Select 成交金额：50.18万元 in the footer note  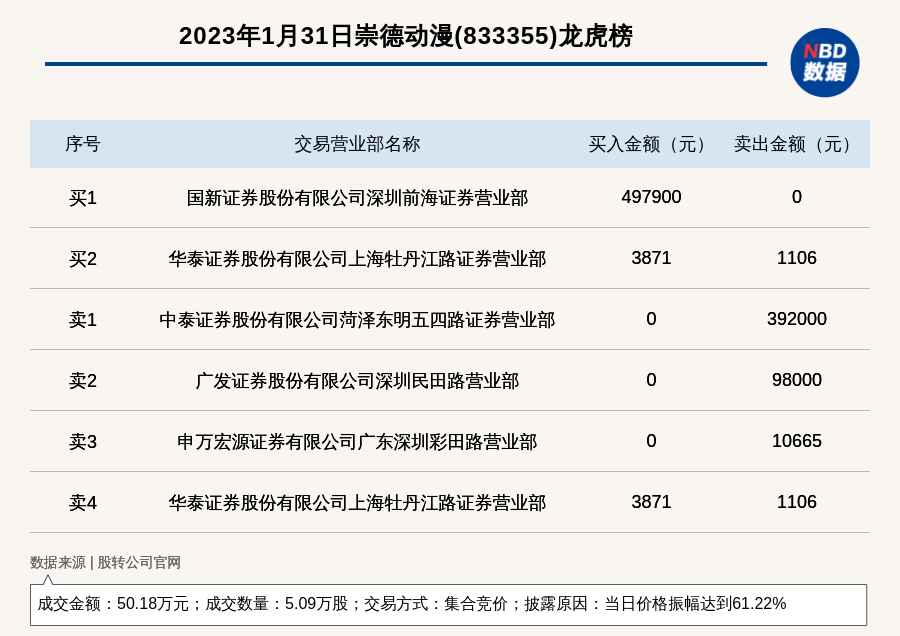point(112,604)
